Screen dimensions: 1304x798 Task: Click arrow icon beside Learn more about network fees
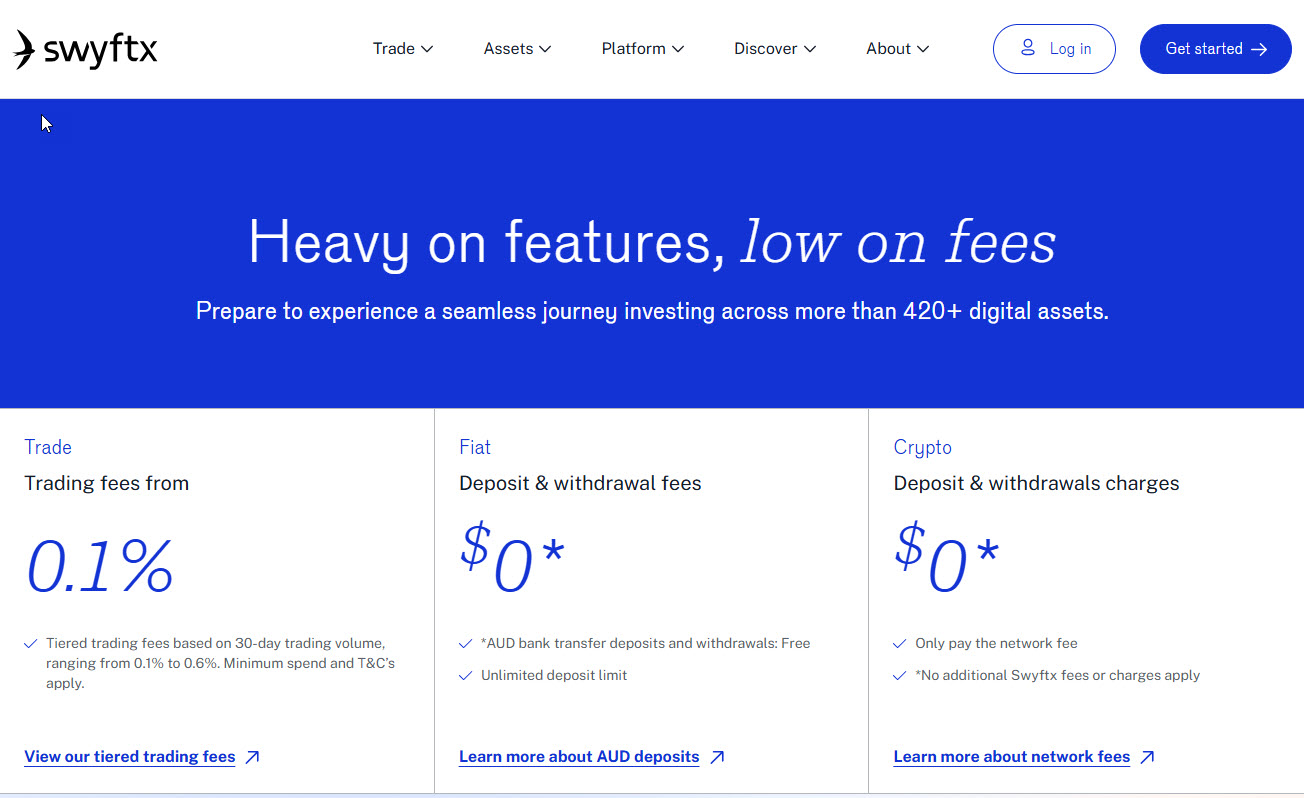pos(1147,757)
